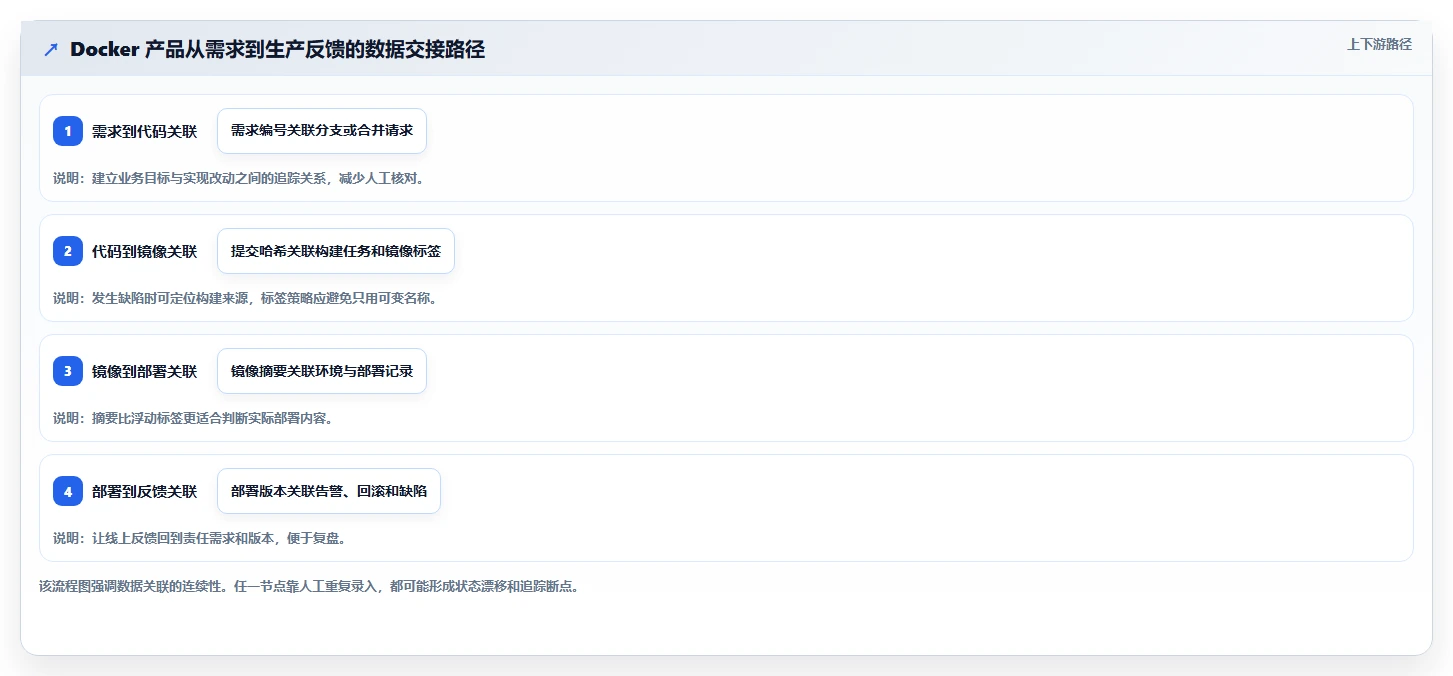The image size is (1453, 676).
Task: Click the 需求到代码关联 step label
Action: coord(144,131)
